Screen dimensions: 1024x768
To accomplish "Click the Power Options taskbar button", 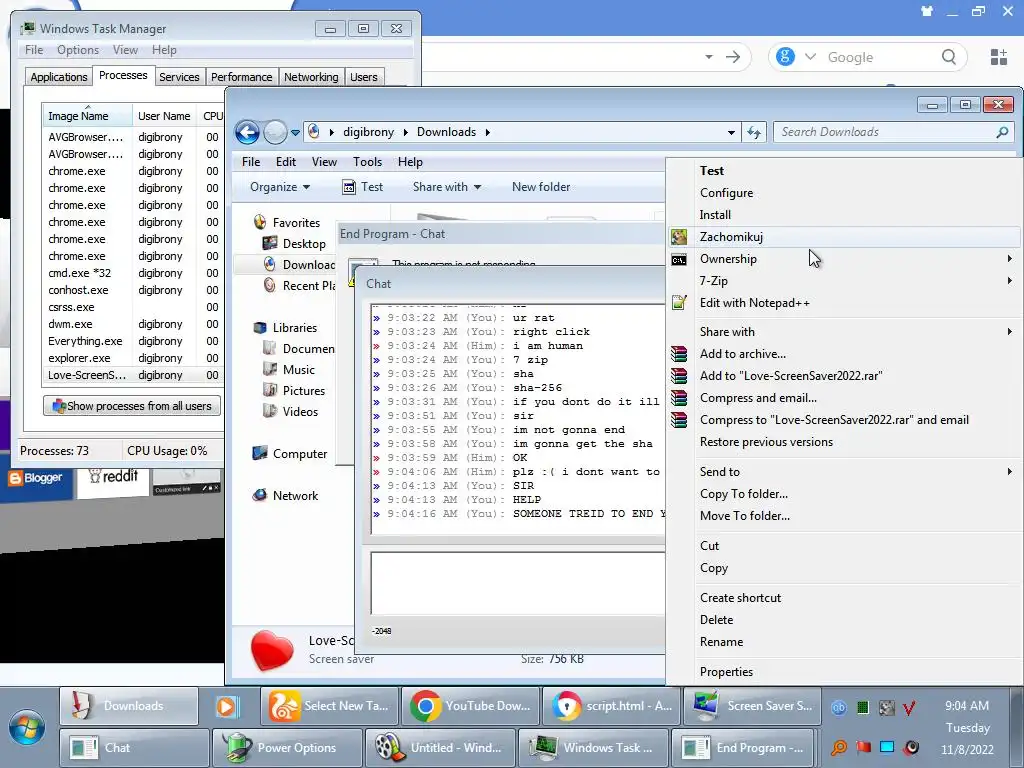I will 286,748.
